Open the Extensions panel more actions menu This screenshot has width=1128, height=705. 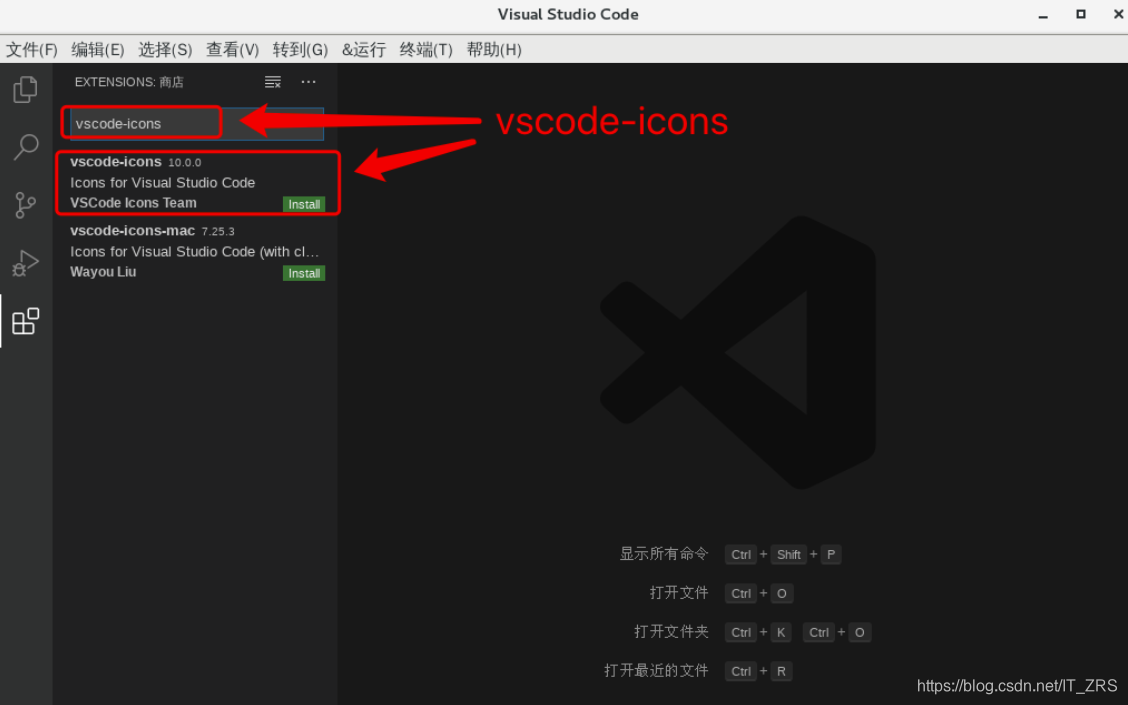pos(309,82)
